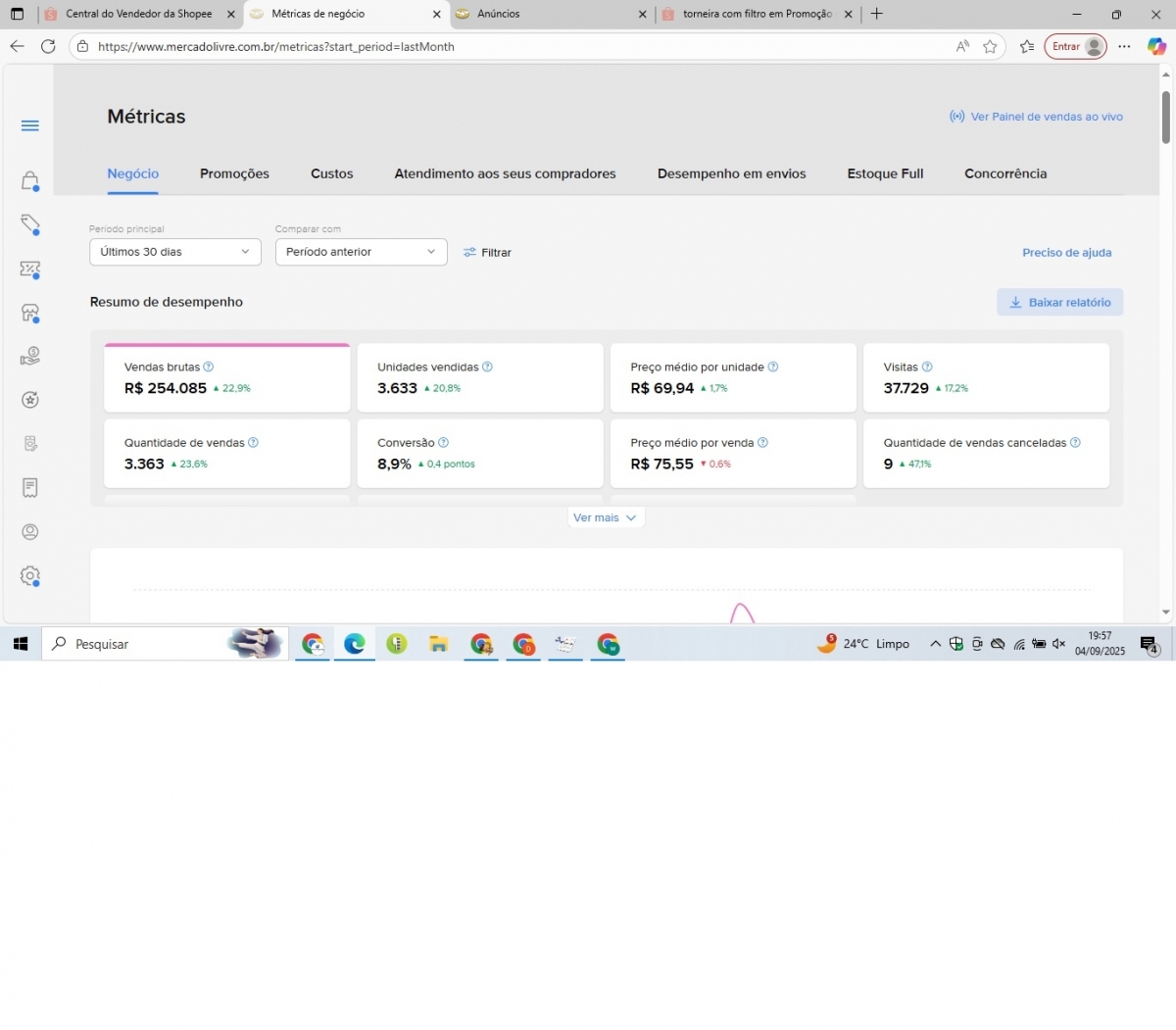This screenshot has height=1030, width=1176.
Task: Expand Ver mais to show more metrics
Action: tap(606, 517)
